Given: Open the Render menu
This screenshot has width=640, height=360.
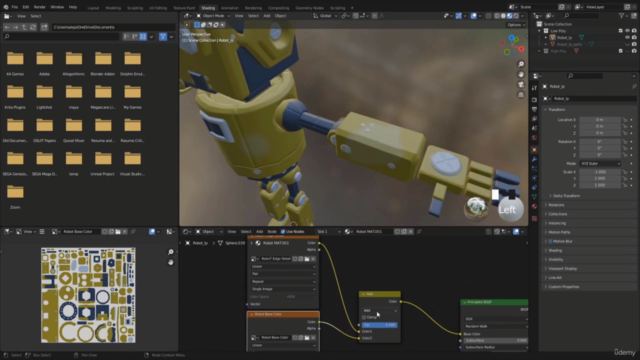Looking at the screenshot, I should tap(40, 7).
